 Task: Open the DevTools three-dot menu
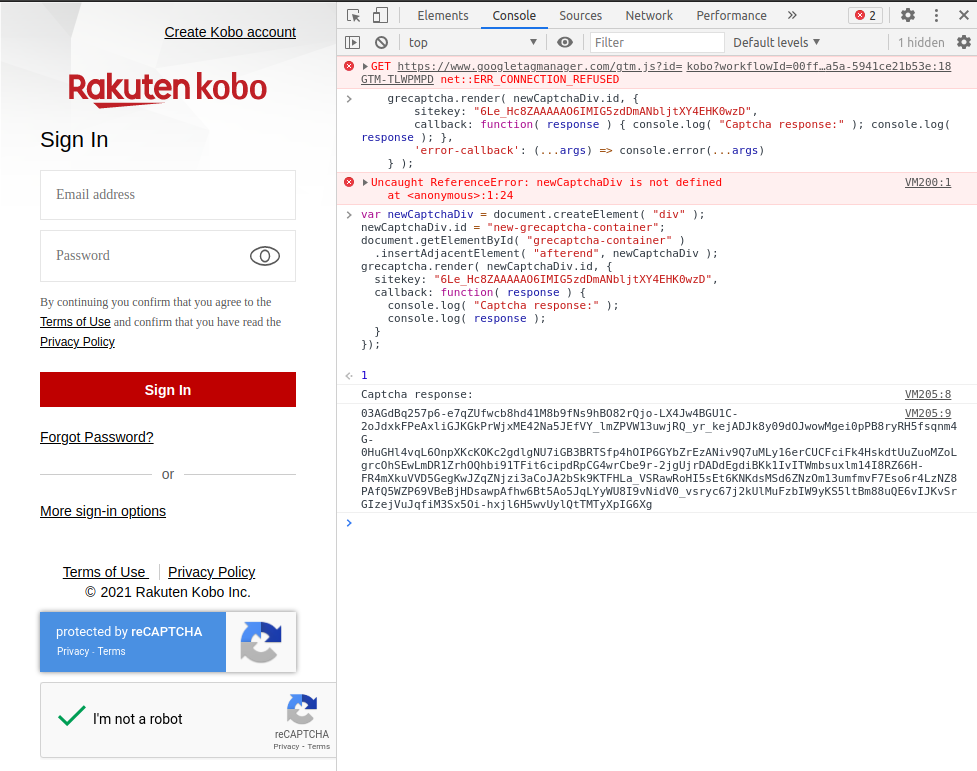coord(936,16)
